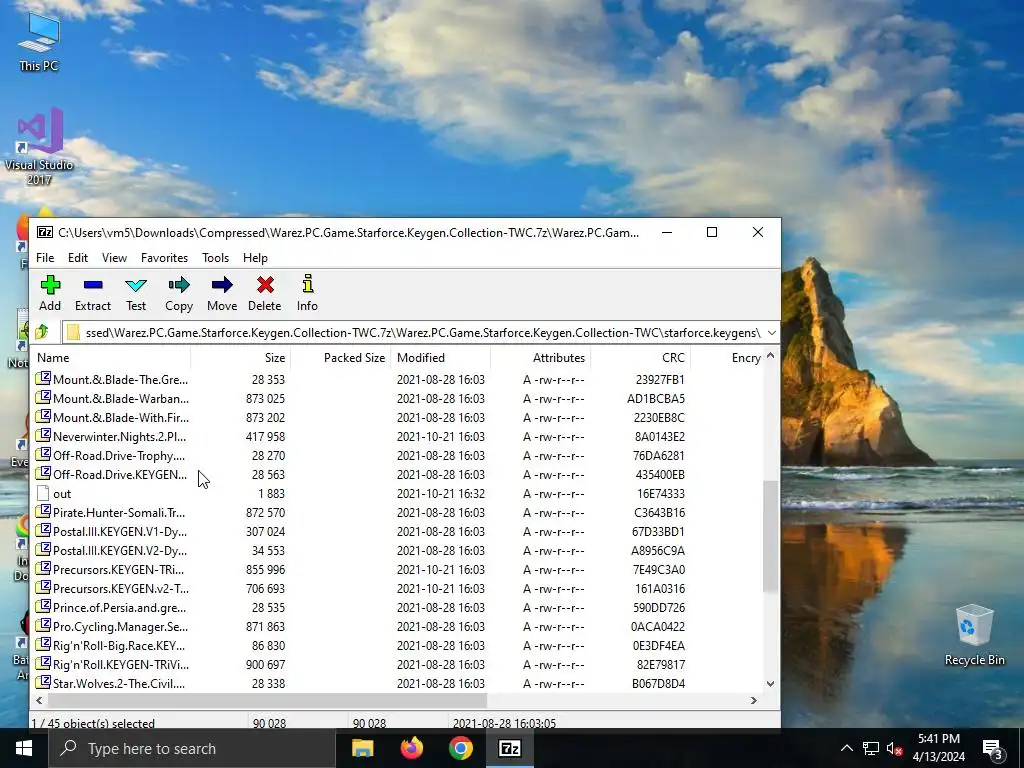Launch Google Chrome from the taskbar
The height and width of the screenshot is (768, 1024).
(x=460, y=748)
